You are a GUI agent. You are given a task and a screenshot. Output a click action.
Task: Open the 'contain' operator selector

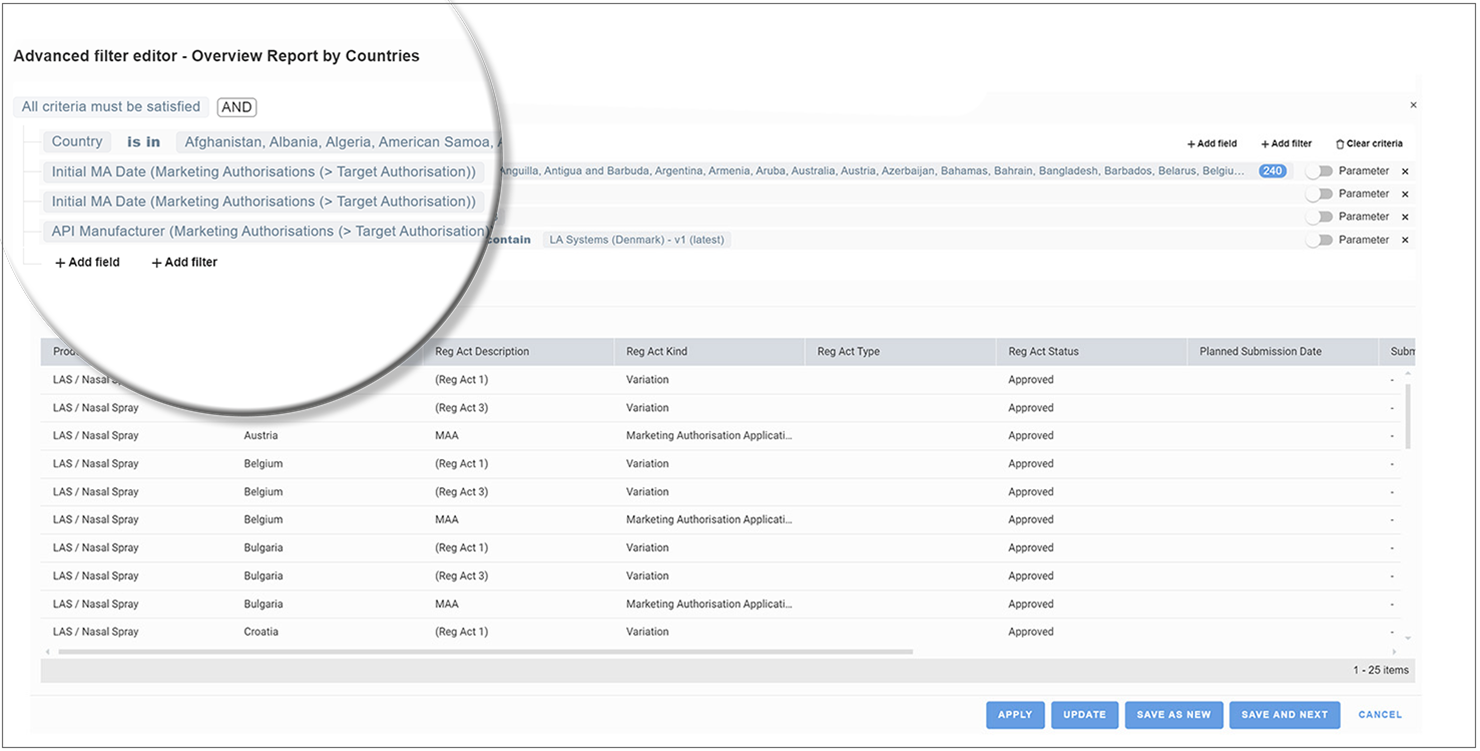(x=510, y=240)
